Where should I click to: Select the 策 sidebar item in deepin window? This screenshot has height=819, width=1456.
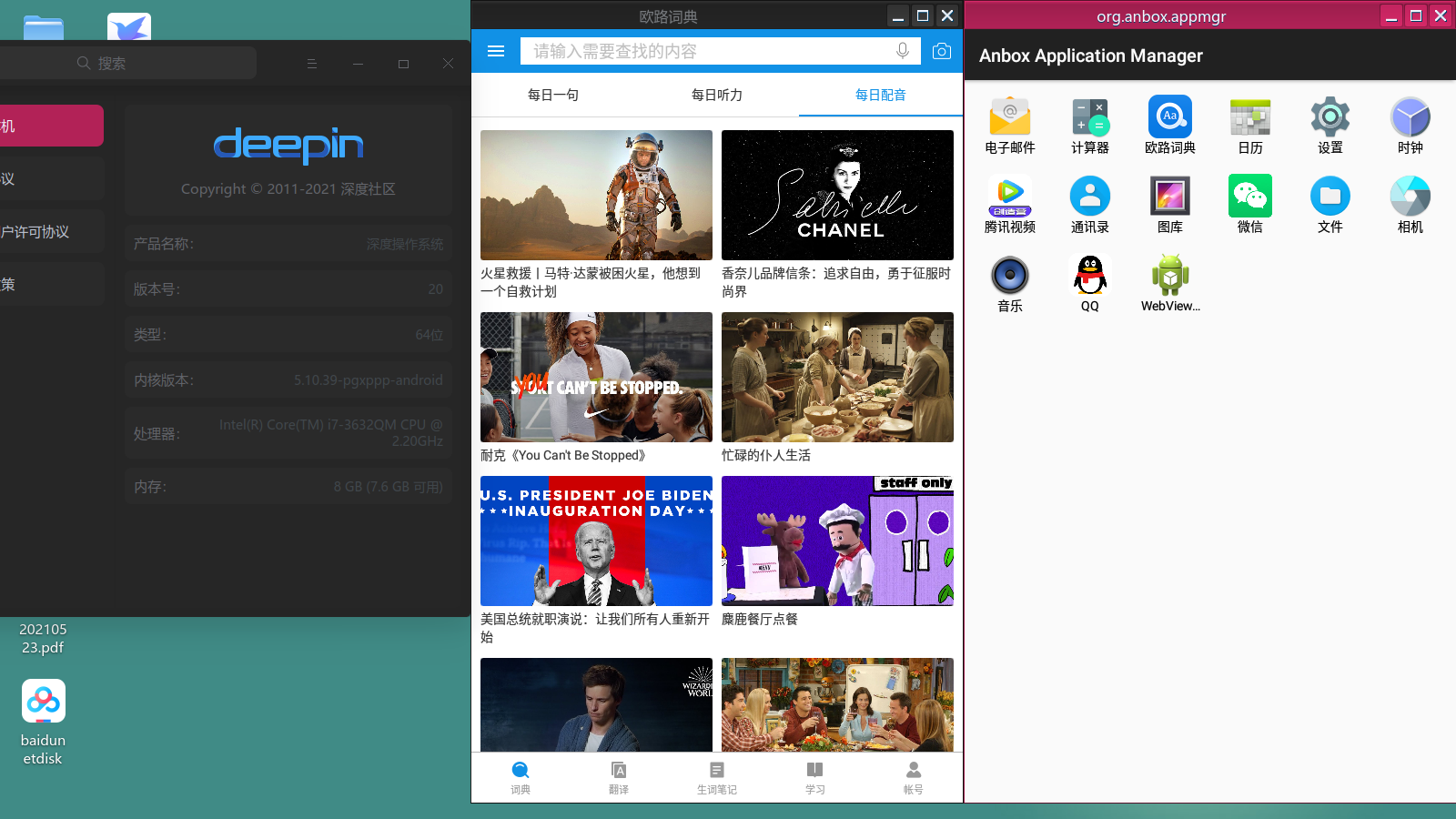[51, 284]
